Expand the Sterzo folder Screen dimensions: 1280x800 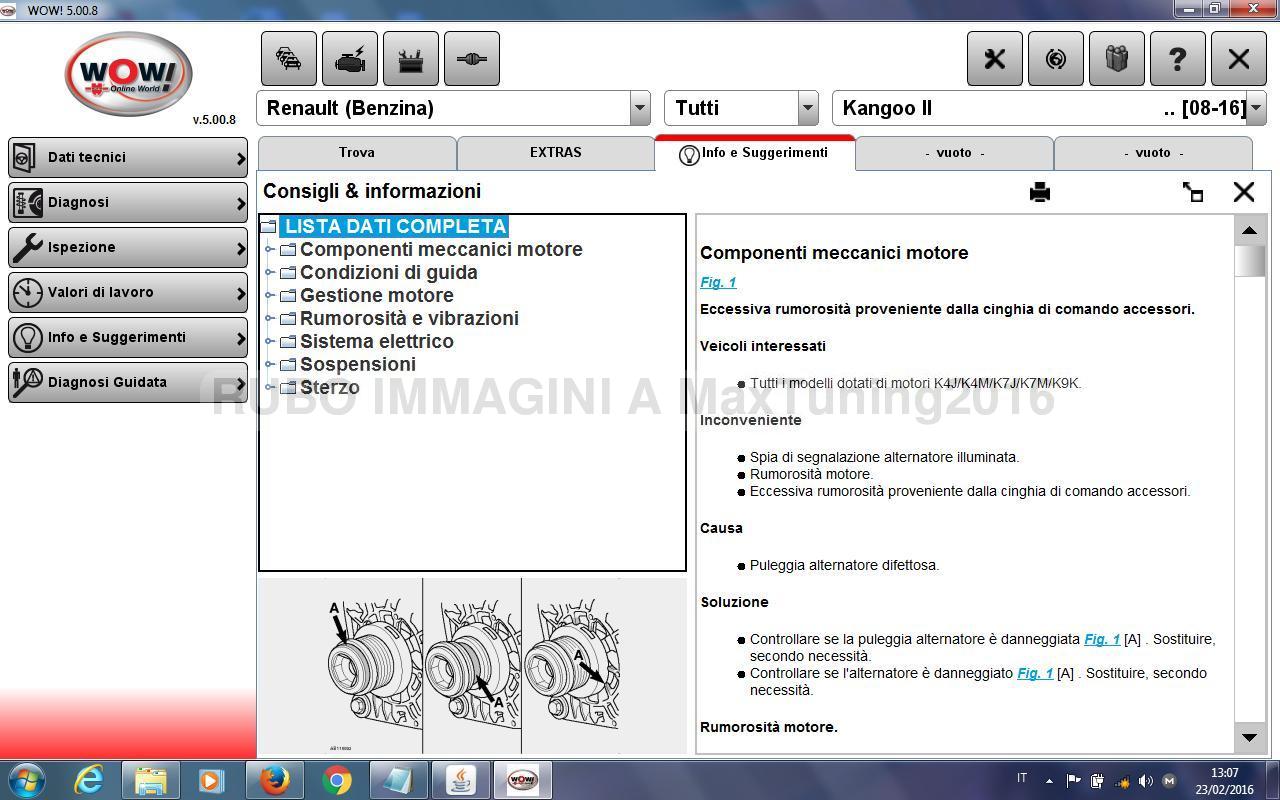point(269,388)
